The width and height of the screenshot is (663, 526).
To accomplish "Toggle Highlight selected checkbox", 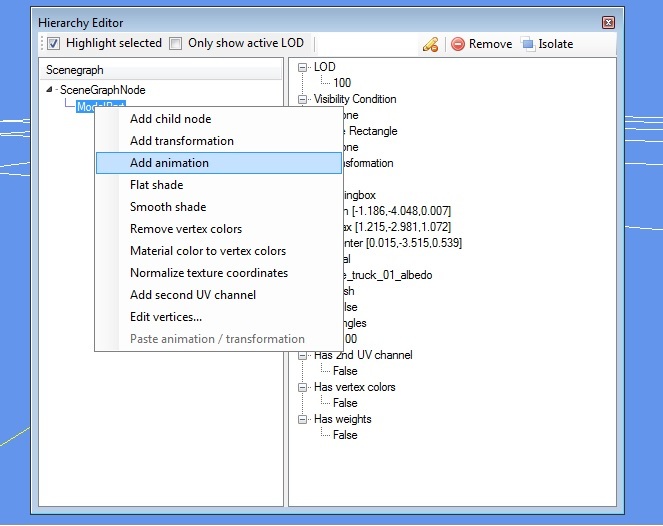I will [x=54, y=43].
